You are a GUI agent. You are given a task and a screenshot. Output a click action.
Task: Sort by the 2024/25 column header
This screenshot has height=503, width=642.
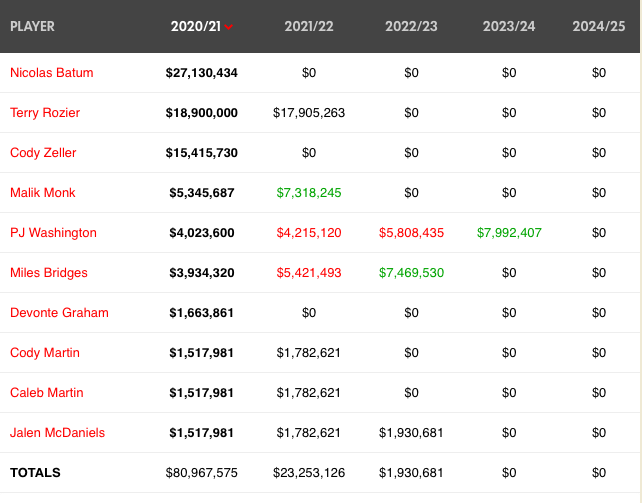click(599, 26)
